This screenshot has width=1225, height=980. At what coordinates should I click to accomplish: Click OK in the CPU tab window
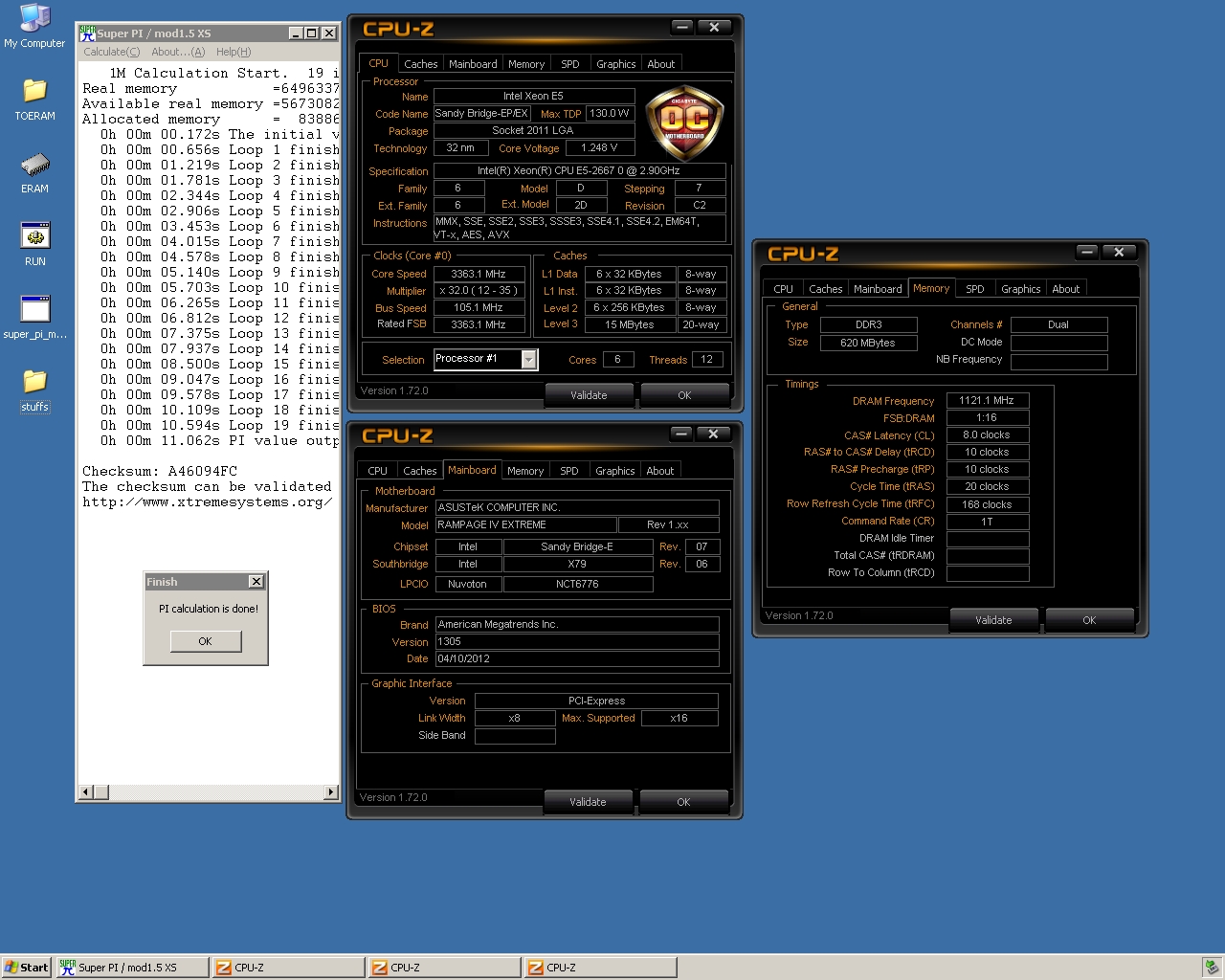point(684,395)
